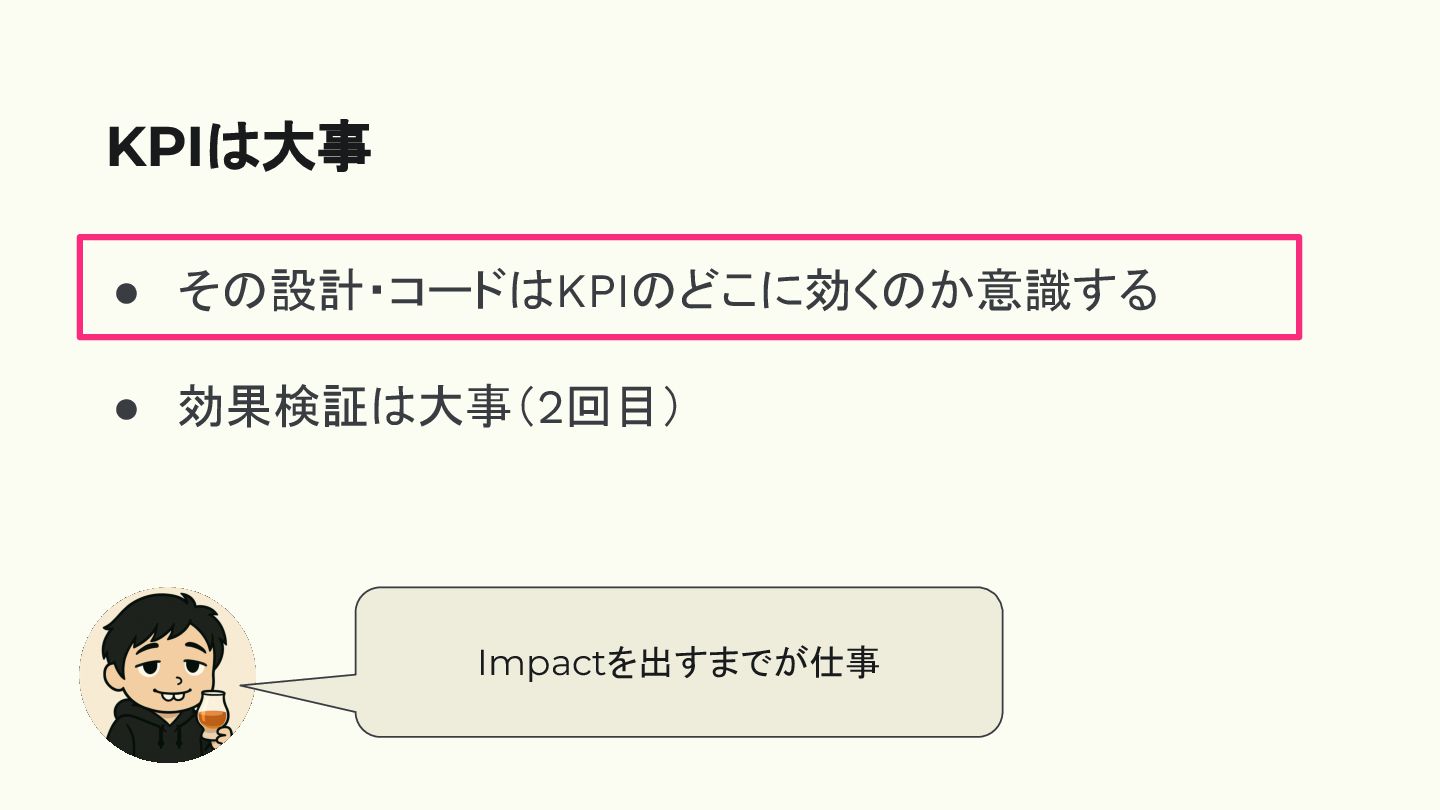
Task: Click the bullet dot before 効果検証
Action: (x=126, y=410)
